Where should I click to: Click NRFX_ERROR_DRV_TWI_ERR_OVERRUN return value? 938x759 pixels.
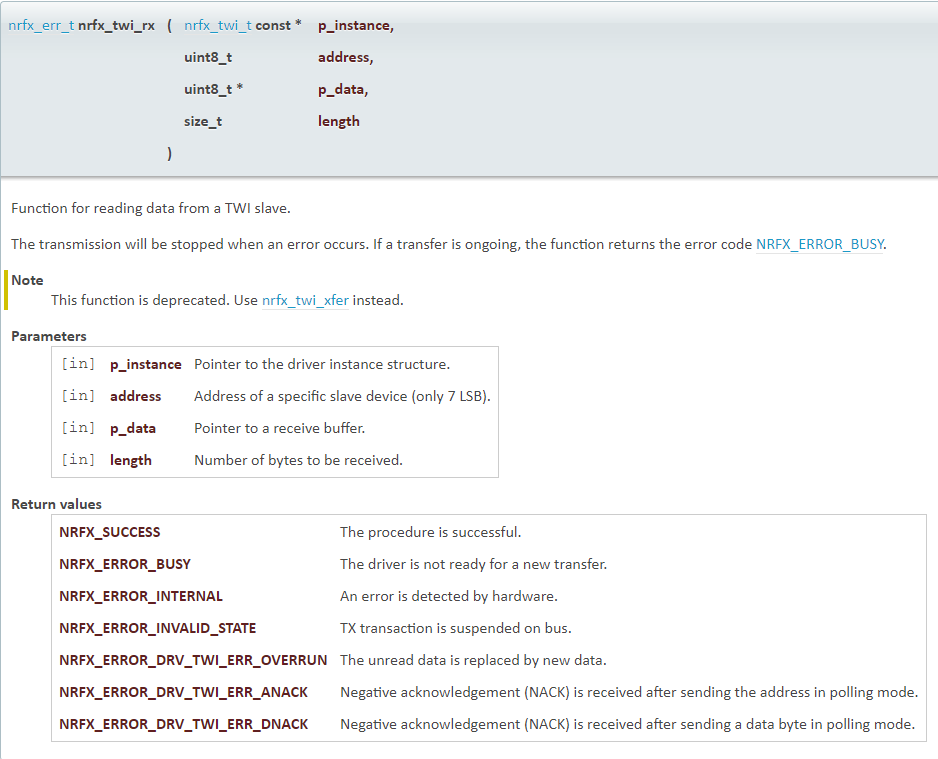pyautogui.click(x=193, y=660)
